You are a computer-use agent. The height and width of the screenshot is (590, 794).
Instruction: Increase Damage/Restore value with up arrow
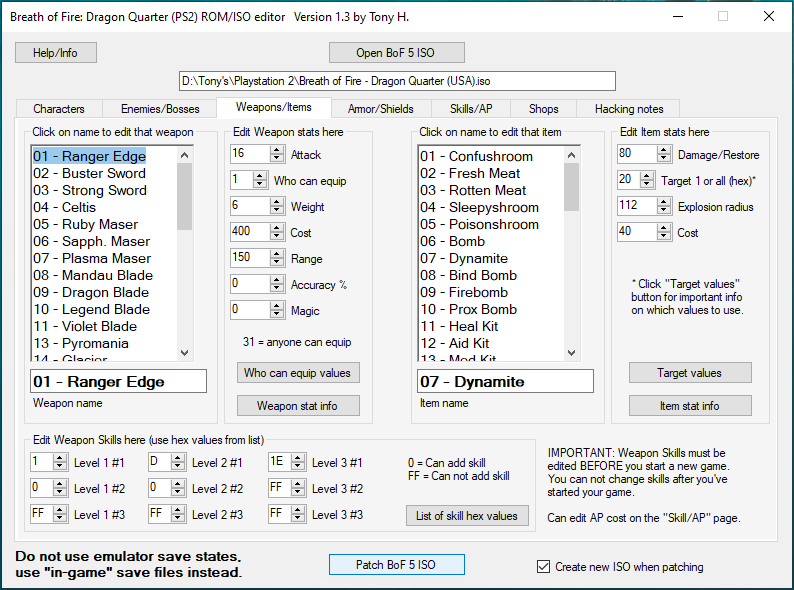click(x=664, y=150)
